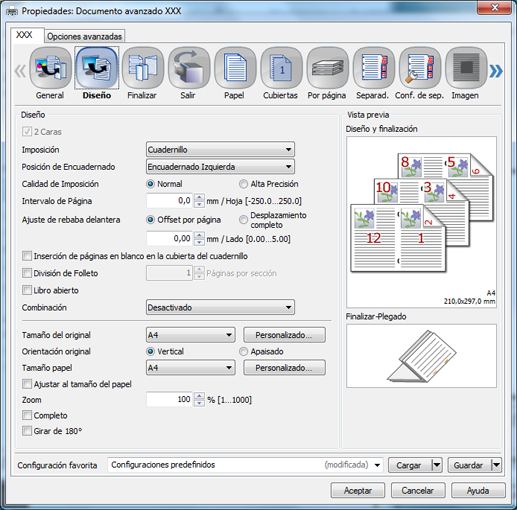This screenshot has width=517, height=510.
Task: Expand the Imposición dropdown
Action: tap(220, 149)
